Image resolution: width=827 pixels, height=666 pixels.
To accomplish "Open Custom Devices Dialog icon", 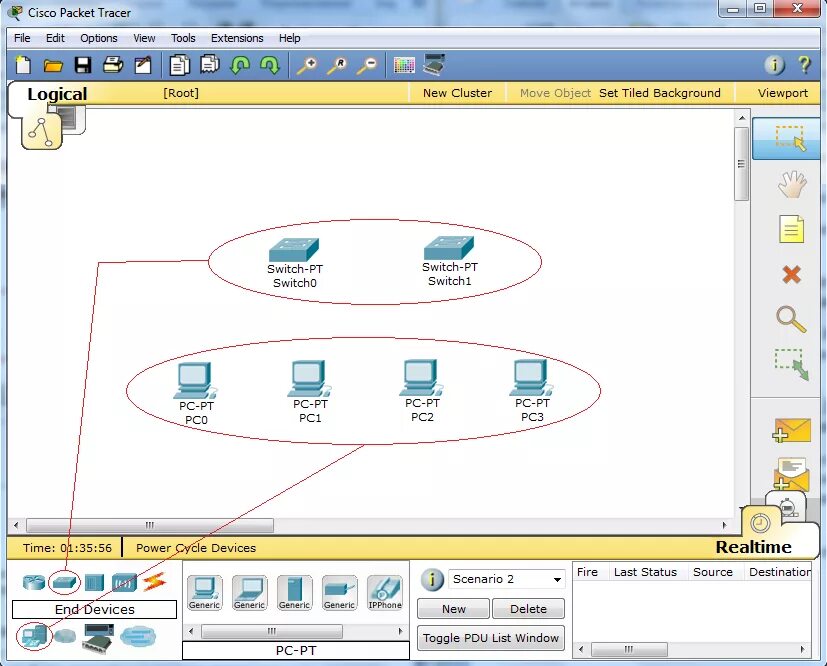I will click(x=434, y=64).
